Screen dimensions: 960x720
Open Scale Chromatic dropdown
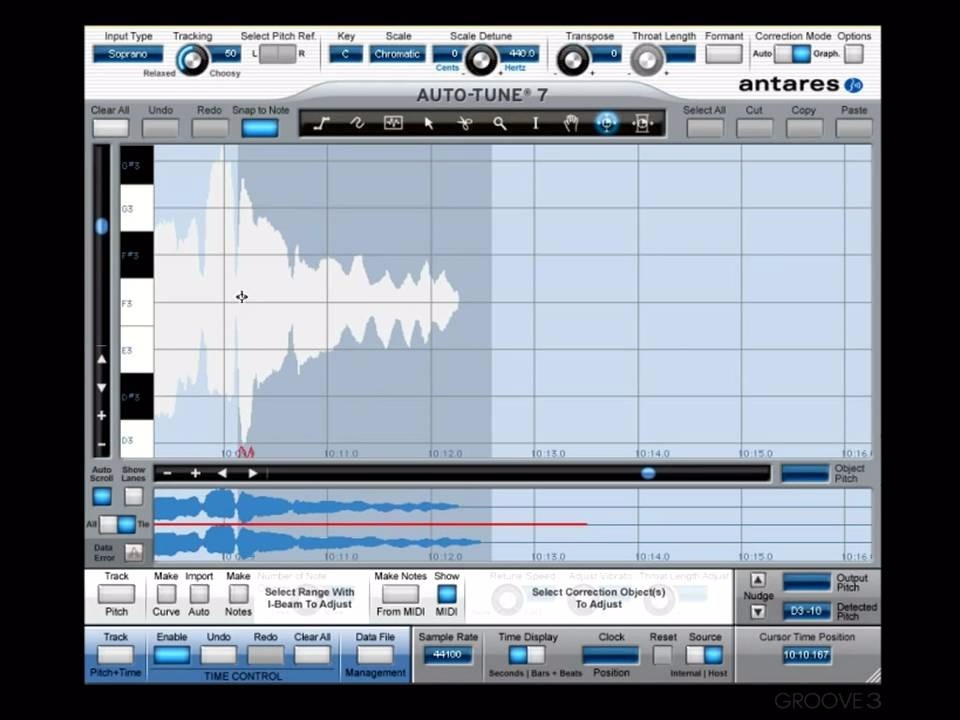pyautogui.click(x=397, y=54)
